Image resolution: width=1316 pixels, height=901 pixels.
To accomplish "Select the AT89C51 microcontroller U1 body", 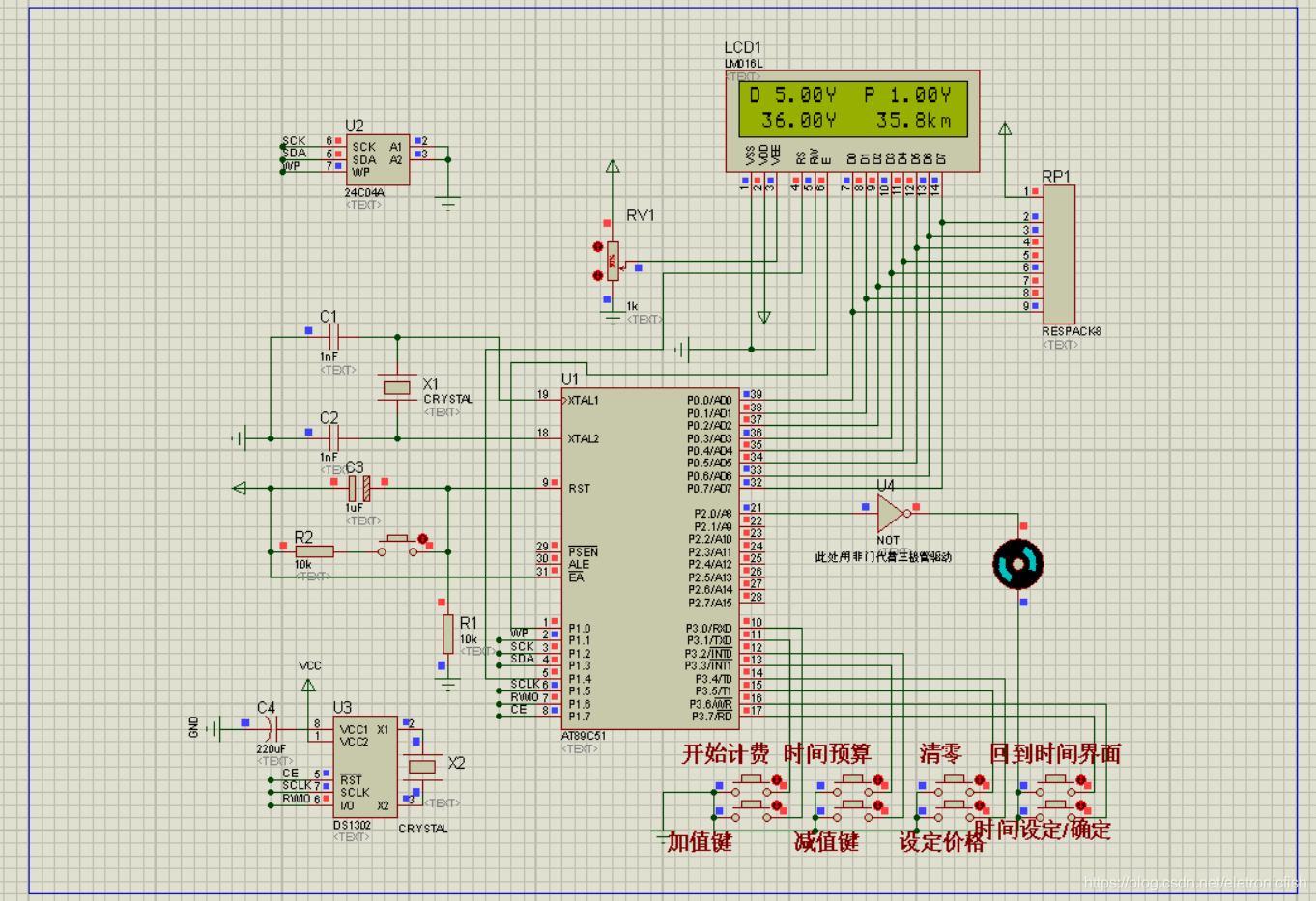I will coord(649,558).
